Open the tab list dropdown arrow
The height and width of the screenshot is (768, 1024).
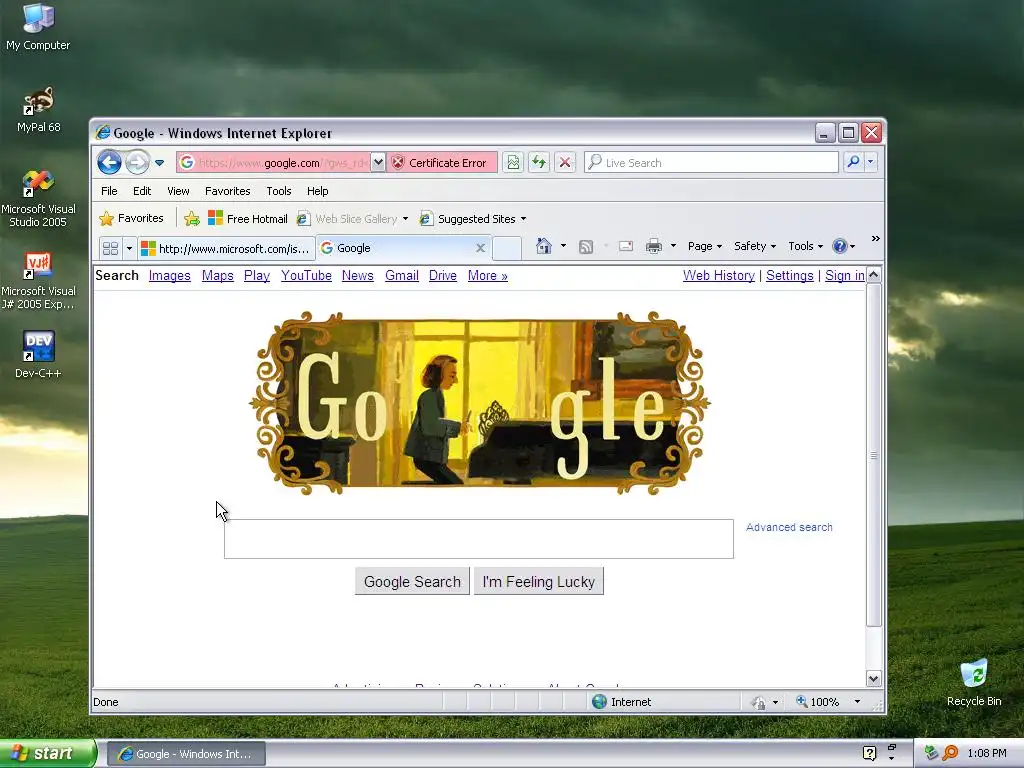[129, 248]
